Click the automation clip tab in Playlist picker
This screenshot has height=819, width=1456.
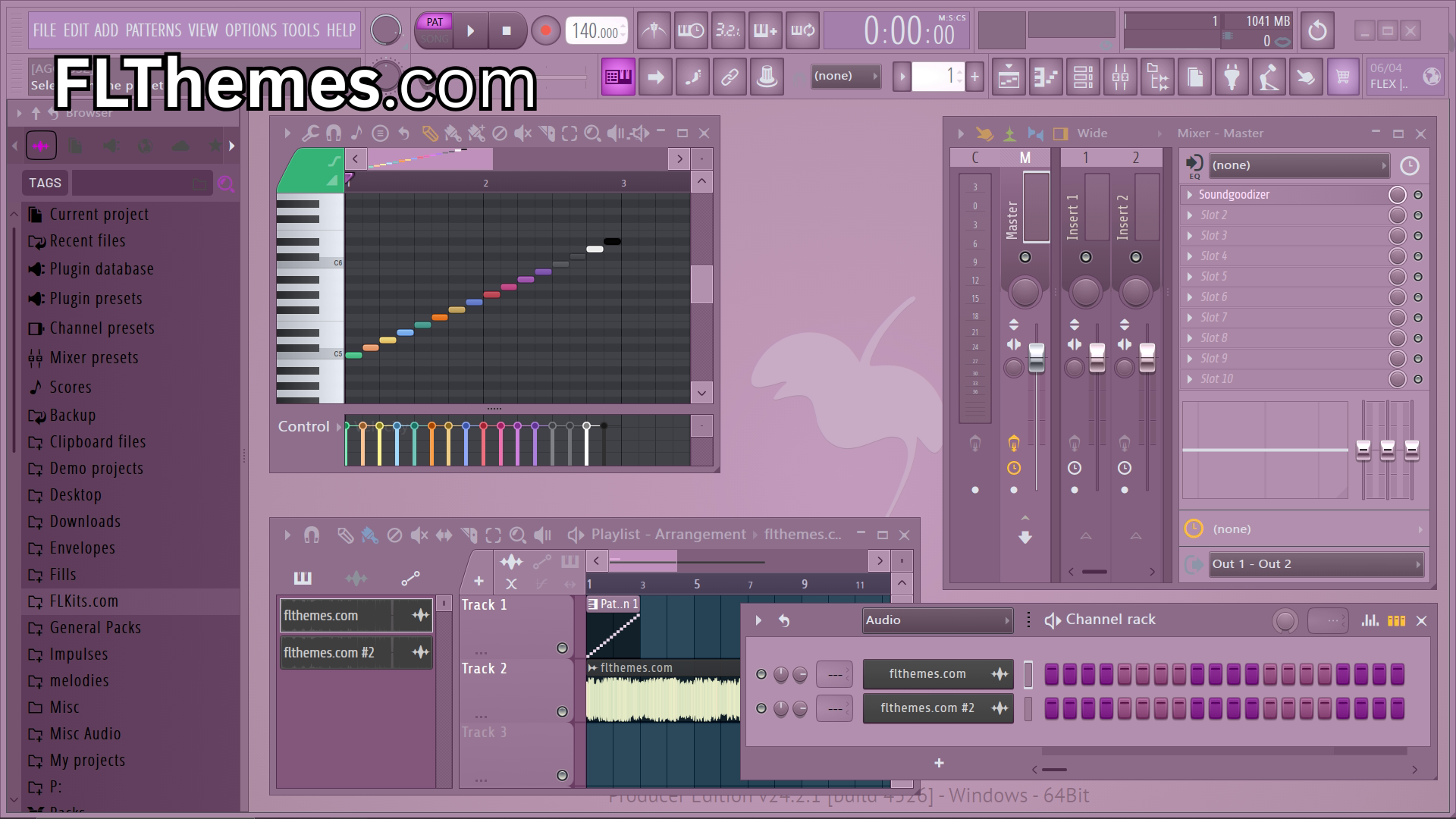click(410, 579)
